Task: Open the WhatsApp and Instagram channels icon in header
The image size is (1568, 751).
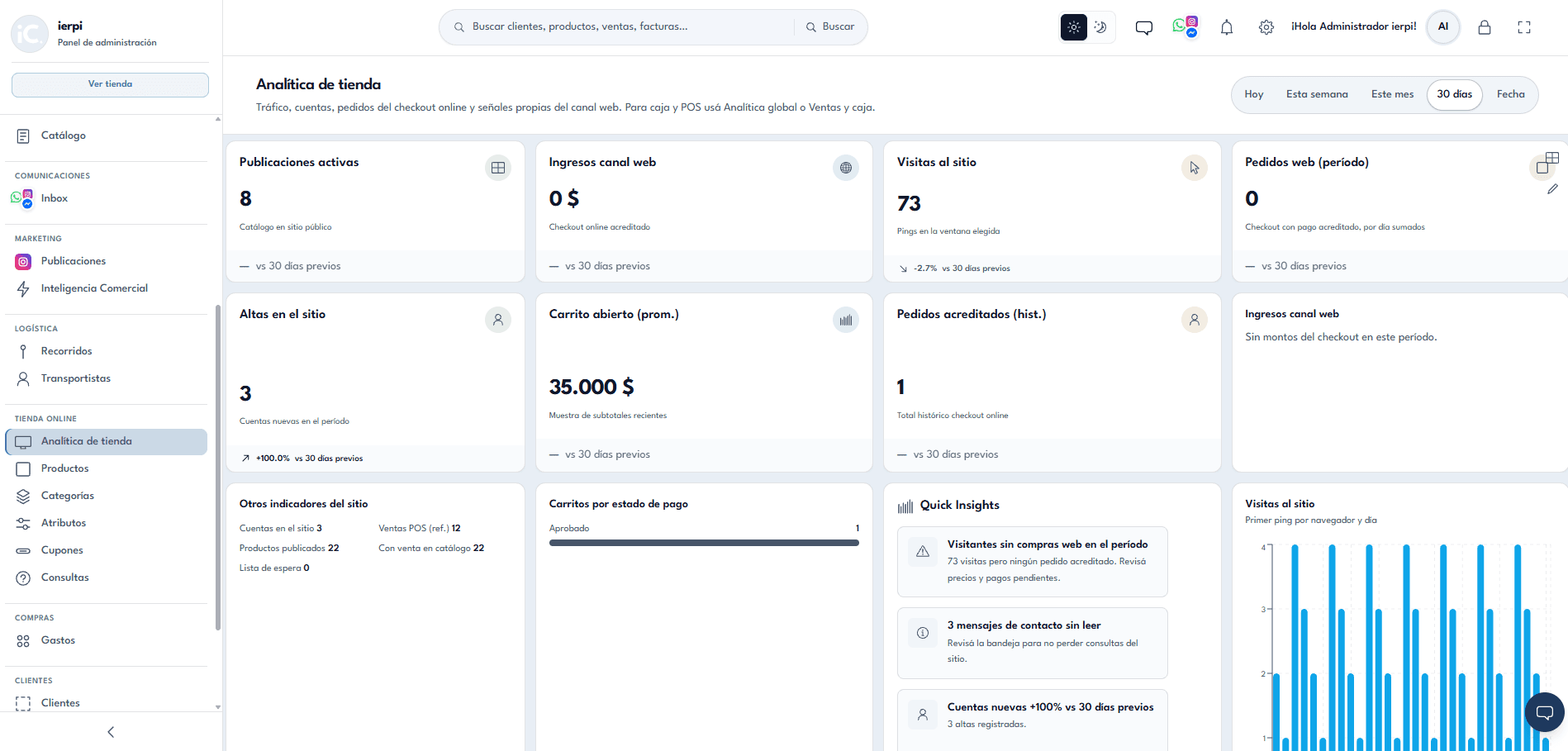Action: [1186, 27]
